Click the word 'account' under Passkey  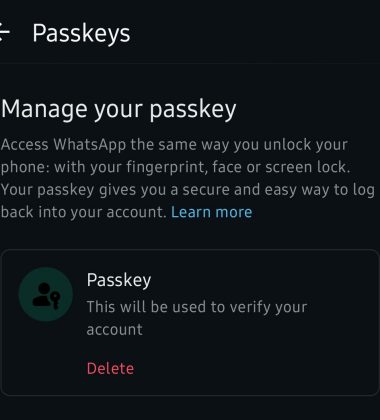pos(114,330)
